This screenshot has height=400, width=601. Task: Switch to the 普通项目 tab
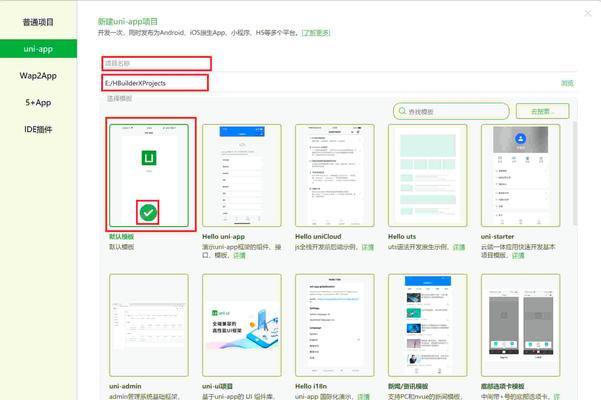(x=37, y=21)
